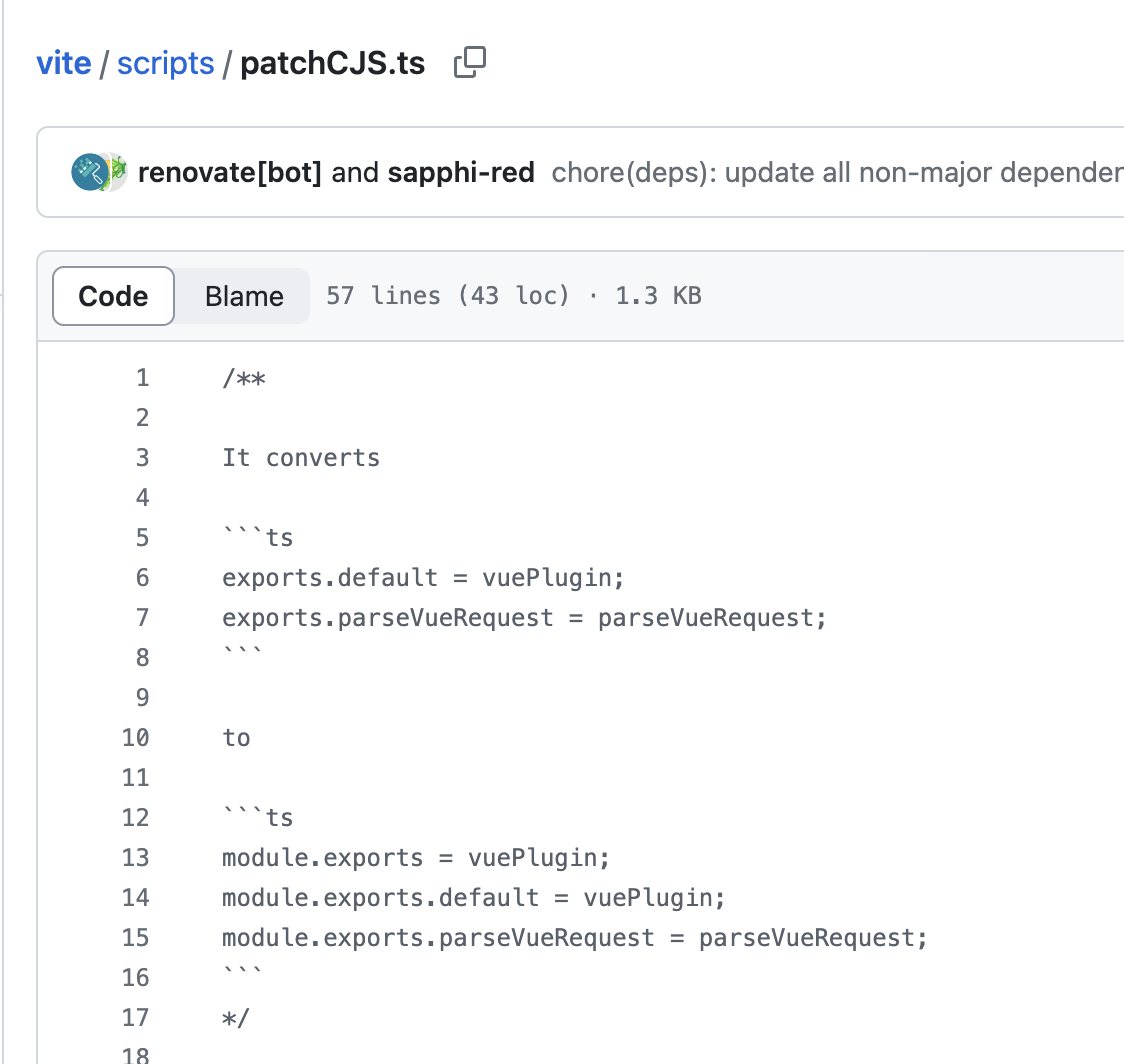Image resolution: width=1124 pixels, height=1064 pixels.
Task: Click line number 13 in the gutter
Action: 136,858
